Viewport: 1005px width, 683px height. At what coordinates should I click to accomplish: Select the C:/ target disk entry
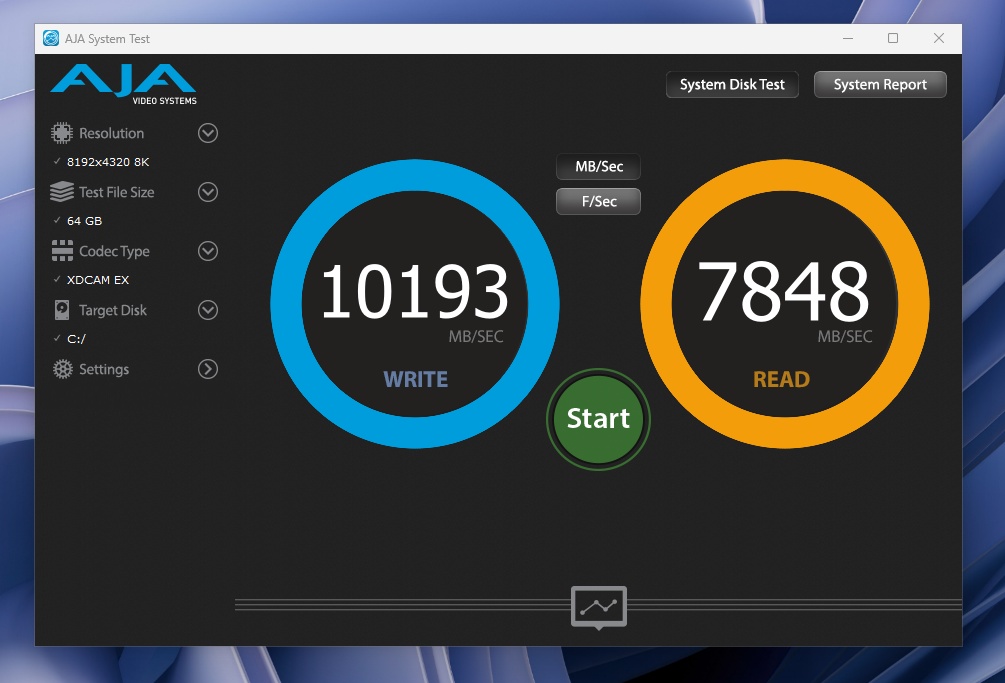[x=76, y=339]
